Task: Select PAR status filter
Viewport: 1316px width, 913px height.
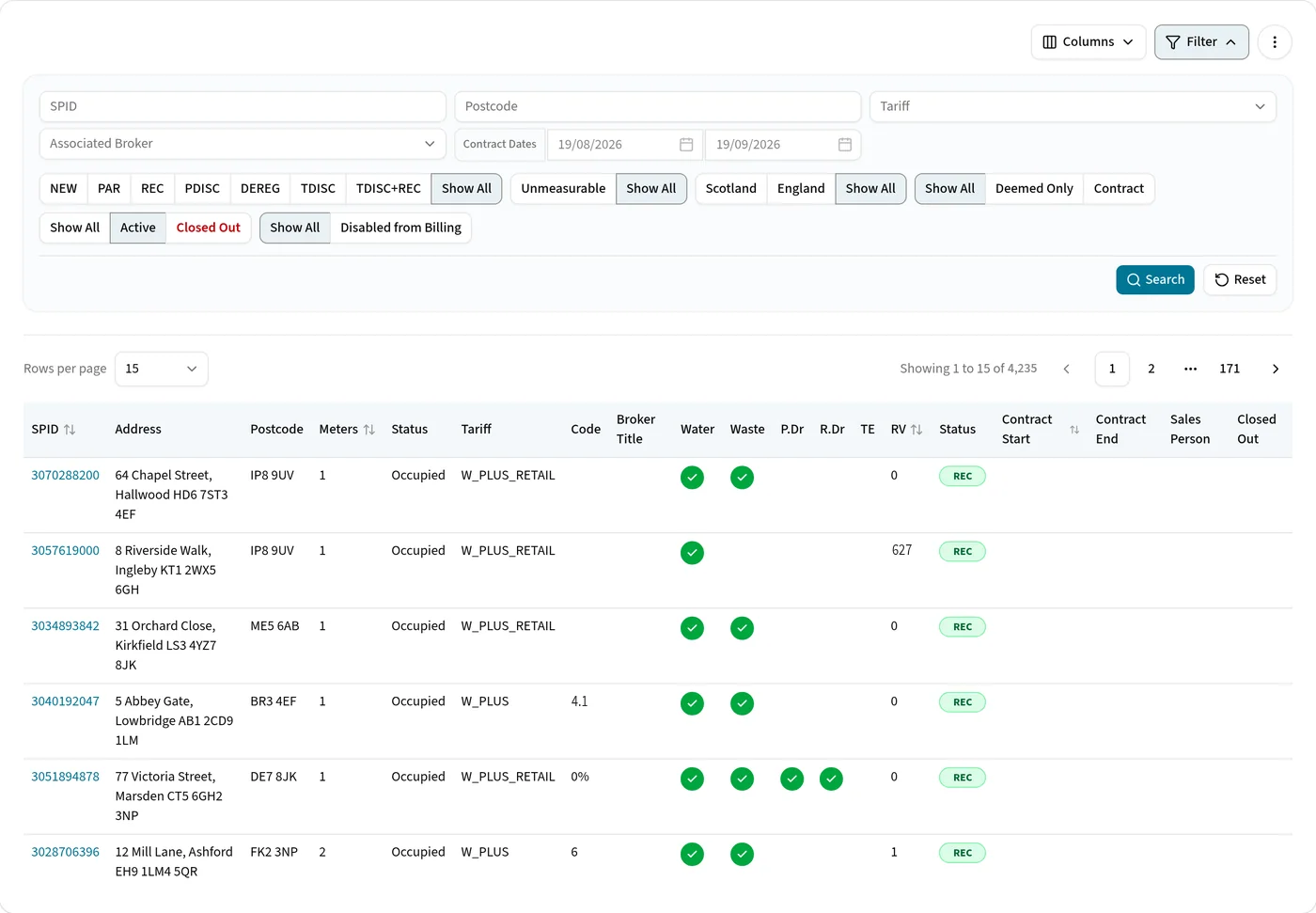Action: pos(109,189)
